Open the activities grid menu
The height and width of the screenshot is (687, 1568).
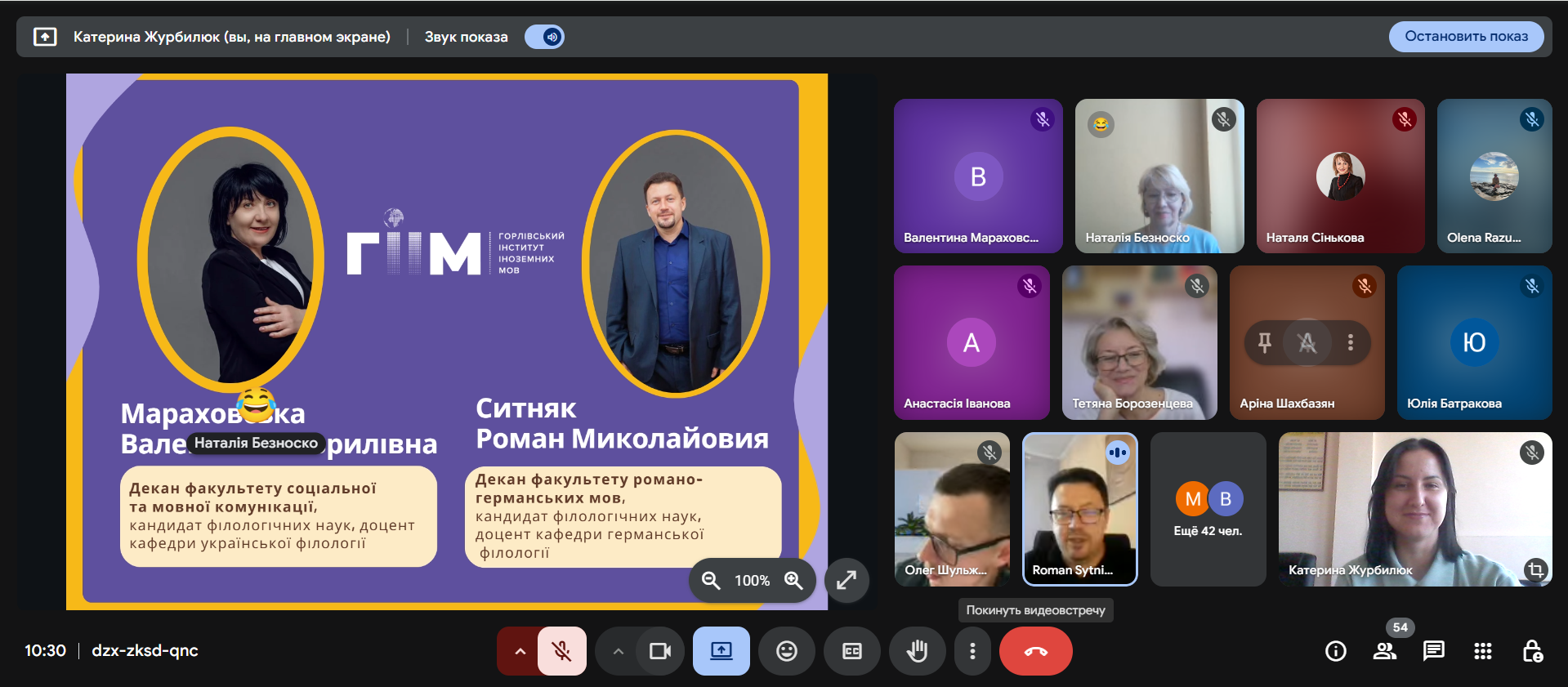[1482, 651]
